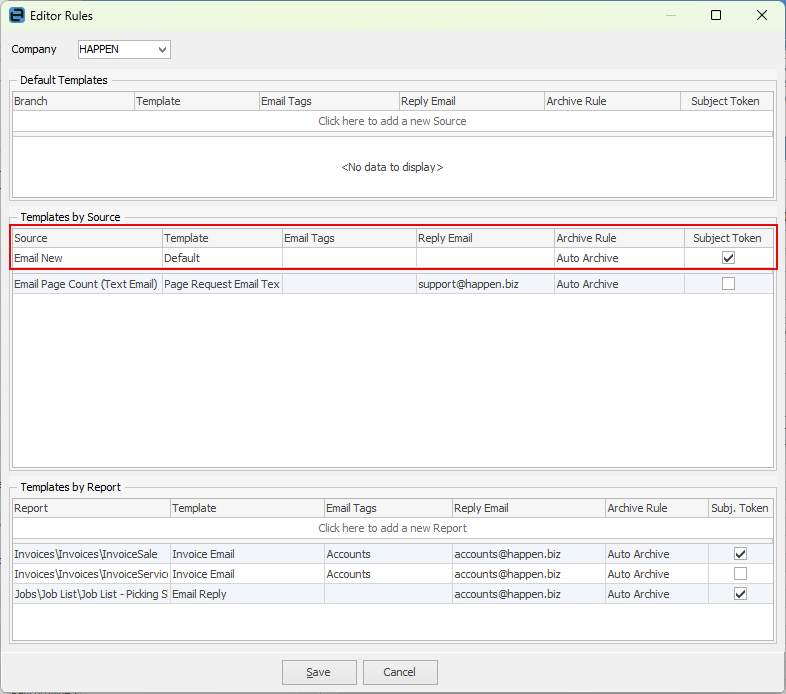
Task: Click Email Tags header in Templates by Source
Action: [x=349, y=238]
